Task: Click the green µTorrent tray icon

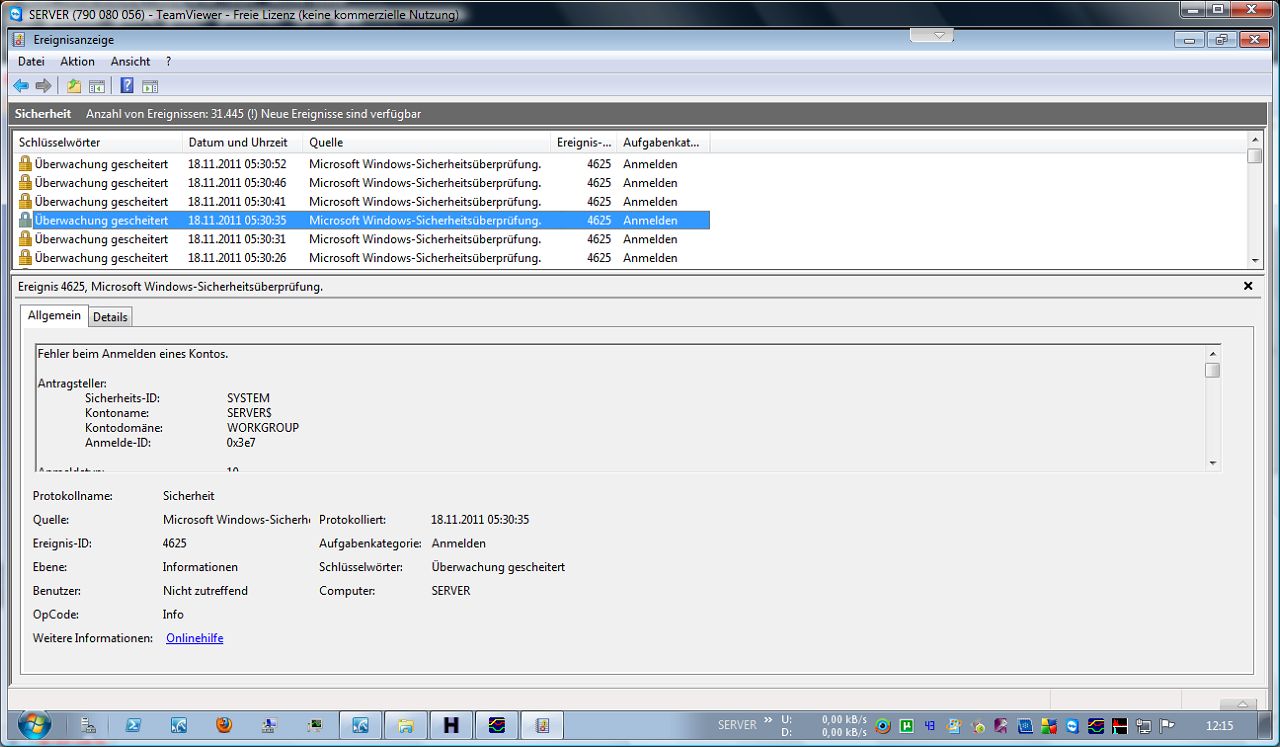Action: pyautogui.click(x=907, y=726)
